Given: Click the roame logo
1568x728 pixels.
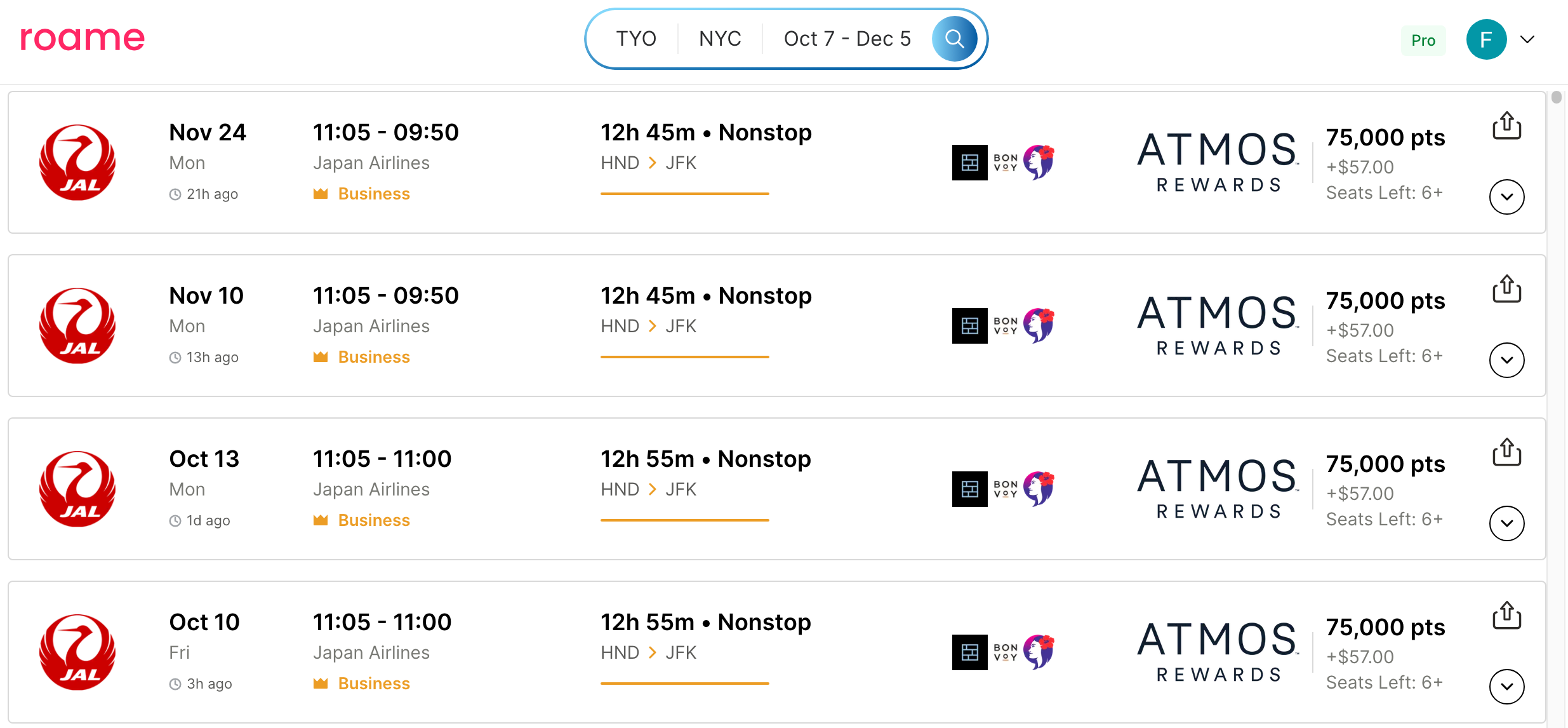Looking at the screenshot, I should (83, 39).
